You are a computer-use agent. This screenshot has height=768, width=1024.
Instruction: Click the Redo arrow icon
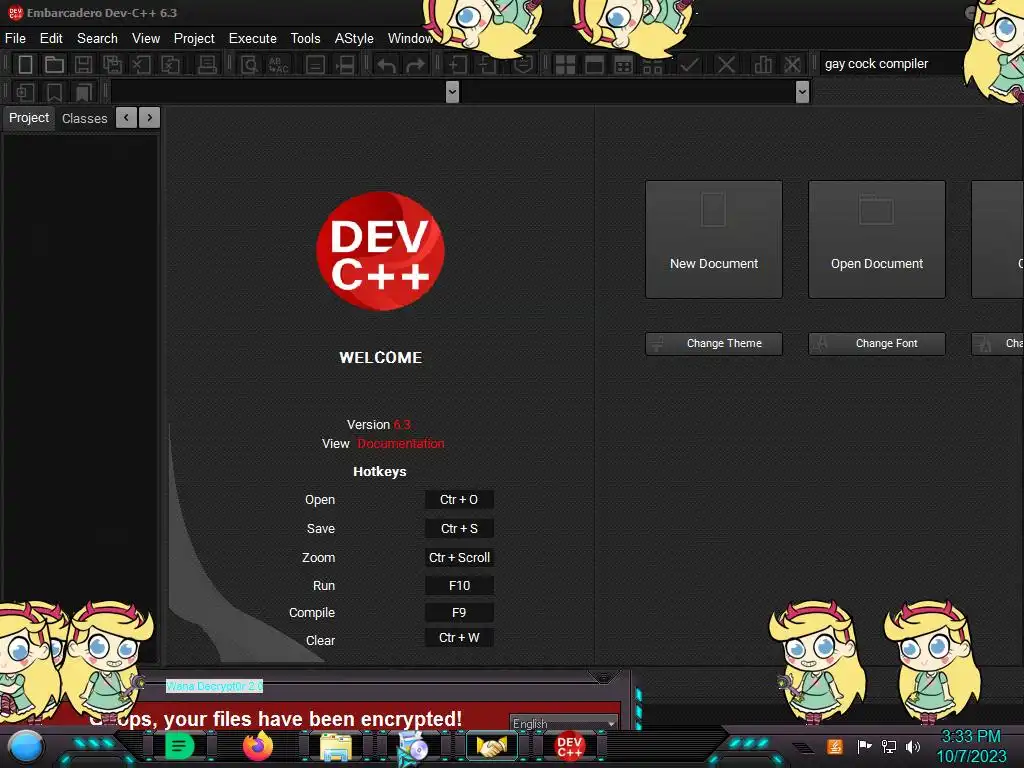point(415,65)
